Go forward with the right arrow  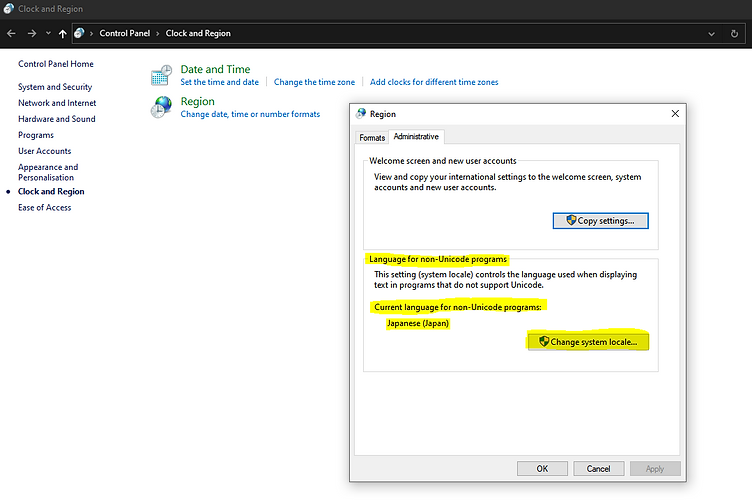coord(32,34)
